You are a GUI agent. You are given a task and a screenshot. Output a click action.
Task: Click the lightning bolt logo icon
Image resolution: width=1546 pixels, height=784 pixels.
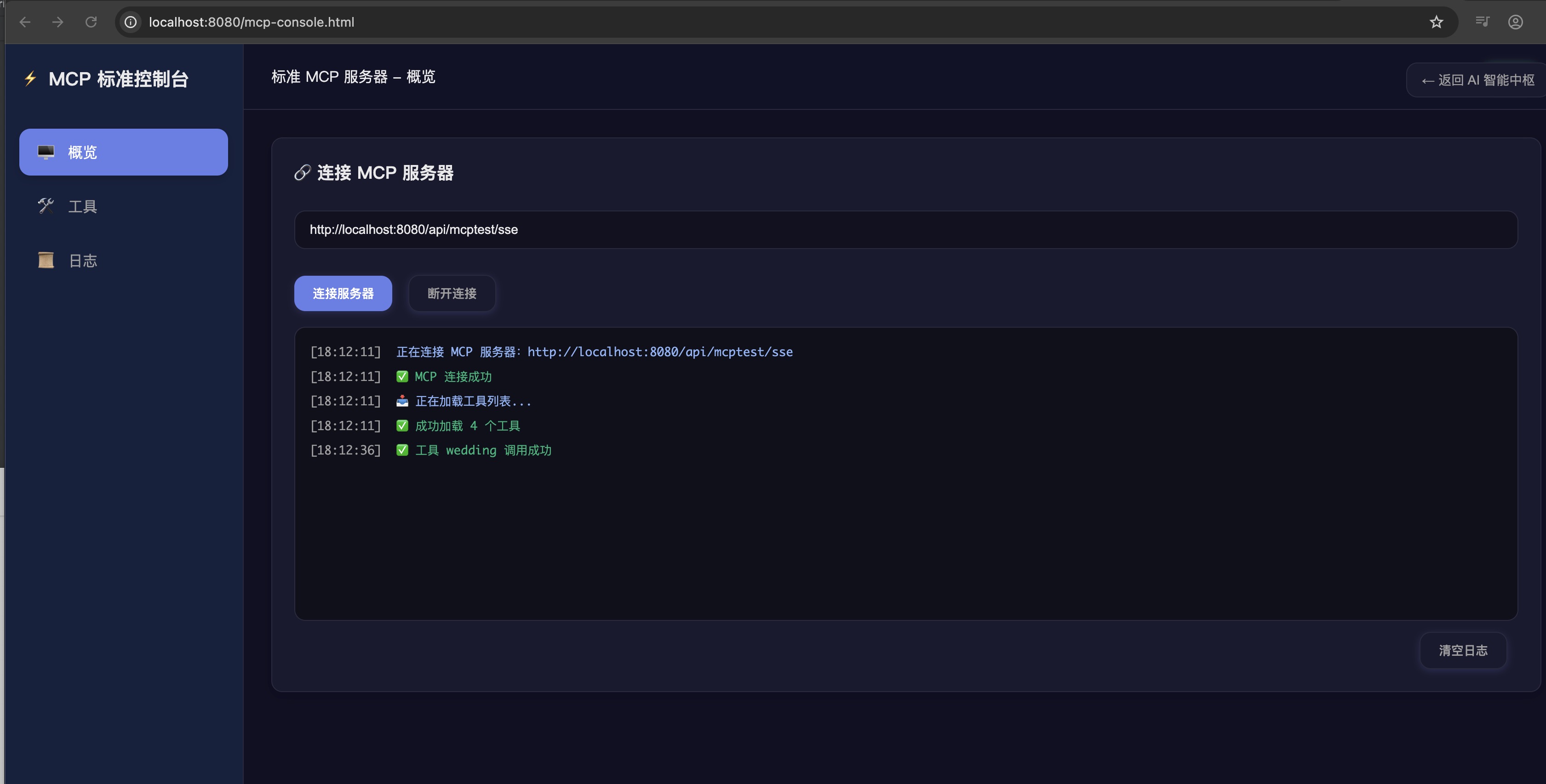[30, 79]
